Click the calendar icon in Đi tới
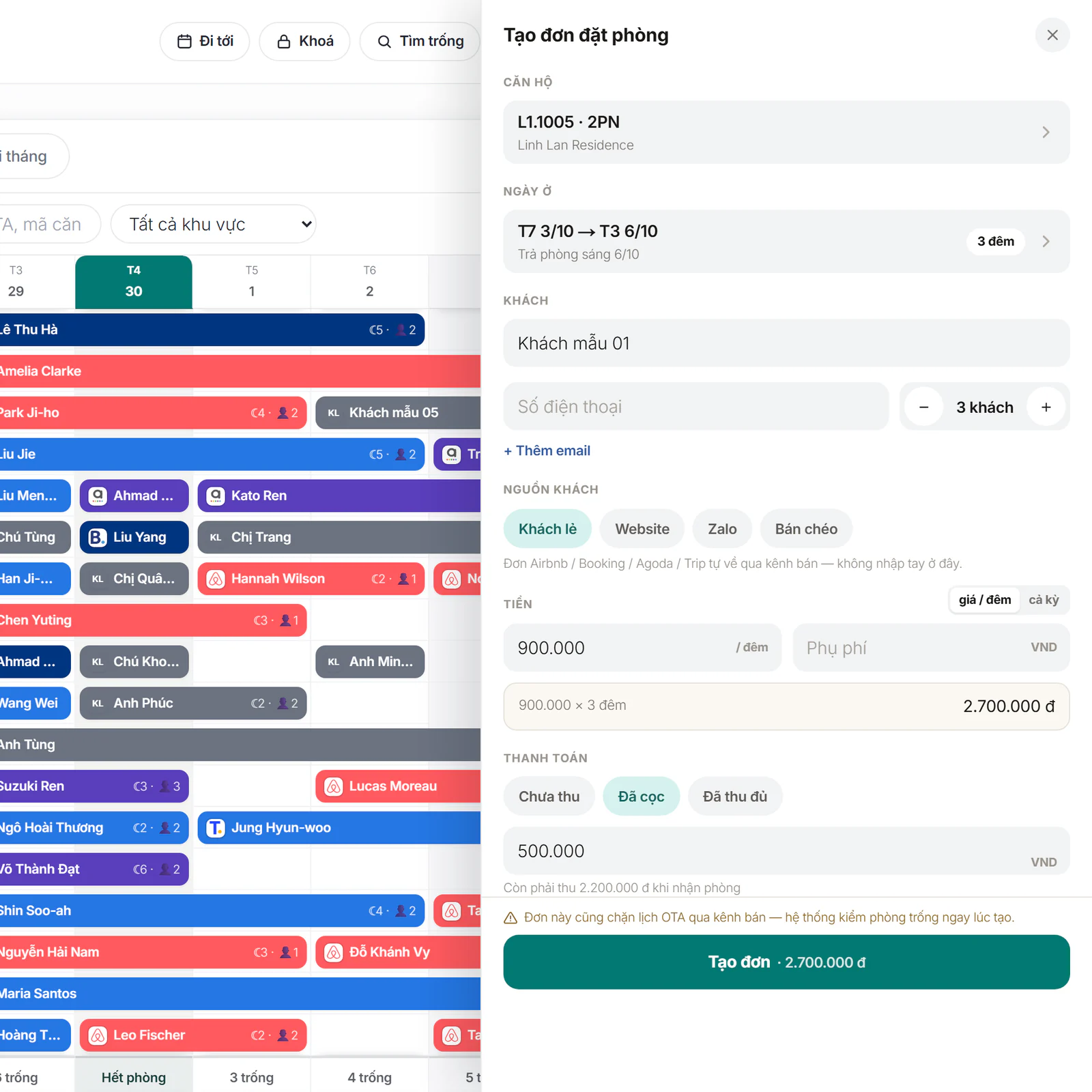Viewport: 1092px width, 1092px height. pos(184,42)
